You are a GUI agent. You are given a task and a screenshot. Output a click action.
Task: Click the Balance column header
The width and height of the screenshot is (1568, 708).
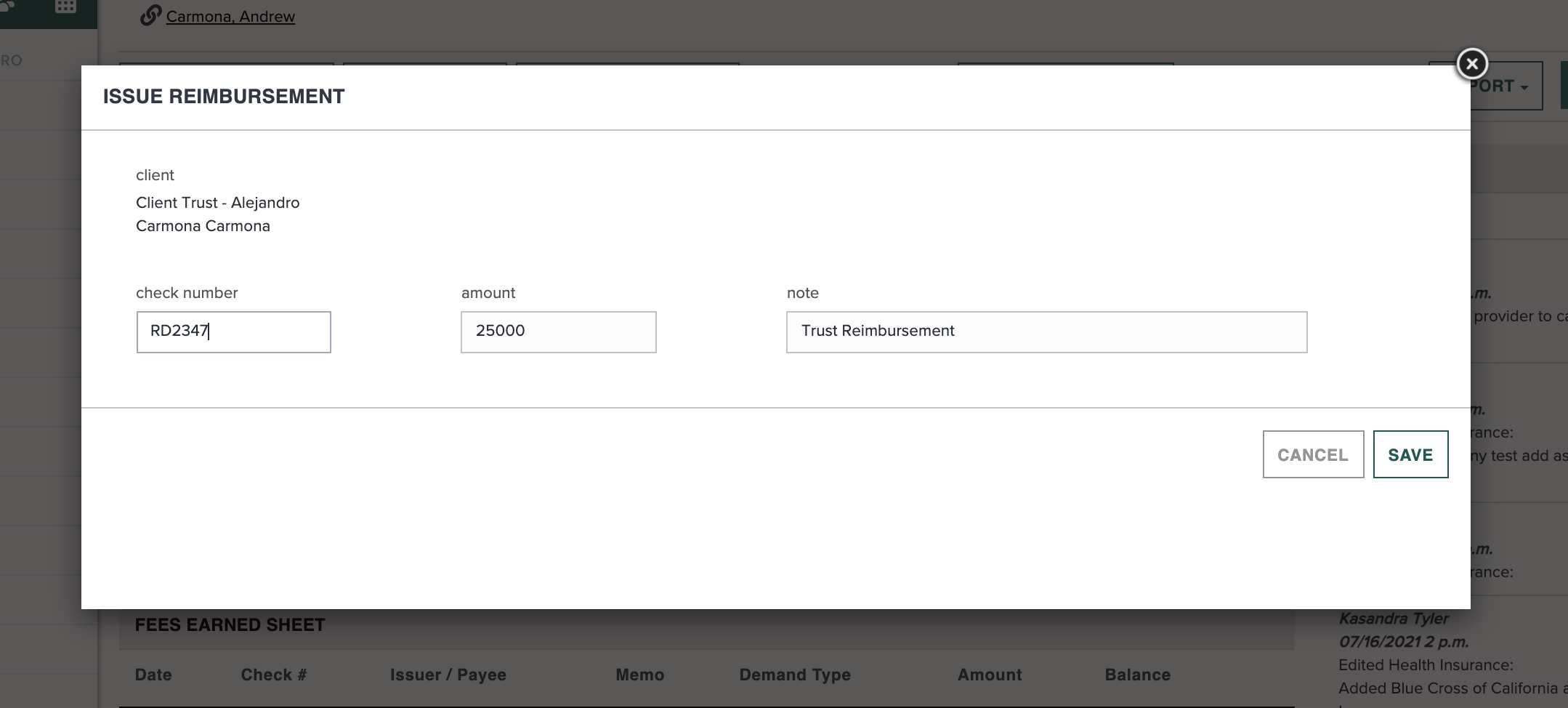coord(1137,675)
